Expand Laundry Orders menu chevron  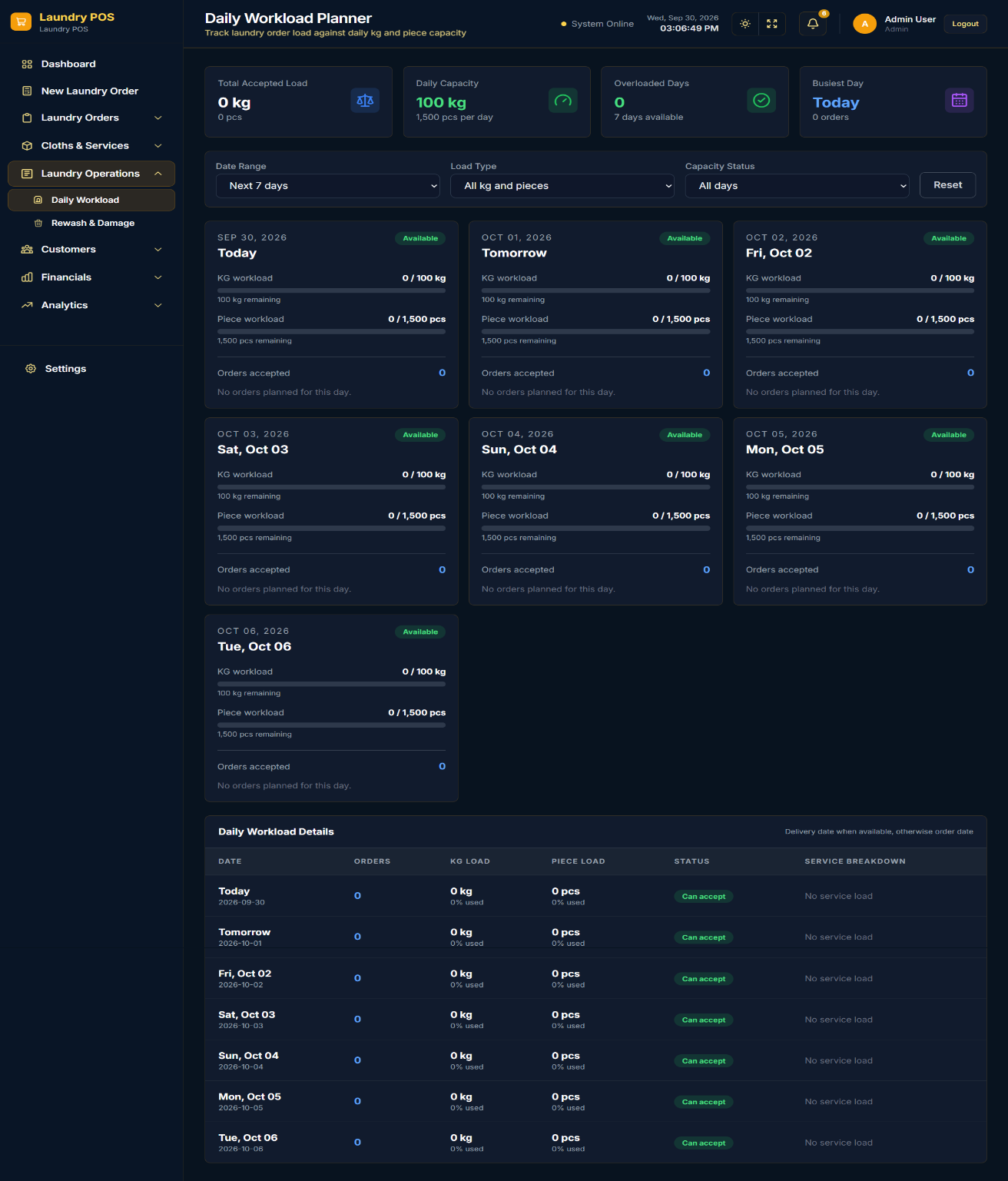(x=158, y=118)
